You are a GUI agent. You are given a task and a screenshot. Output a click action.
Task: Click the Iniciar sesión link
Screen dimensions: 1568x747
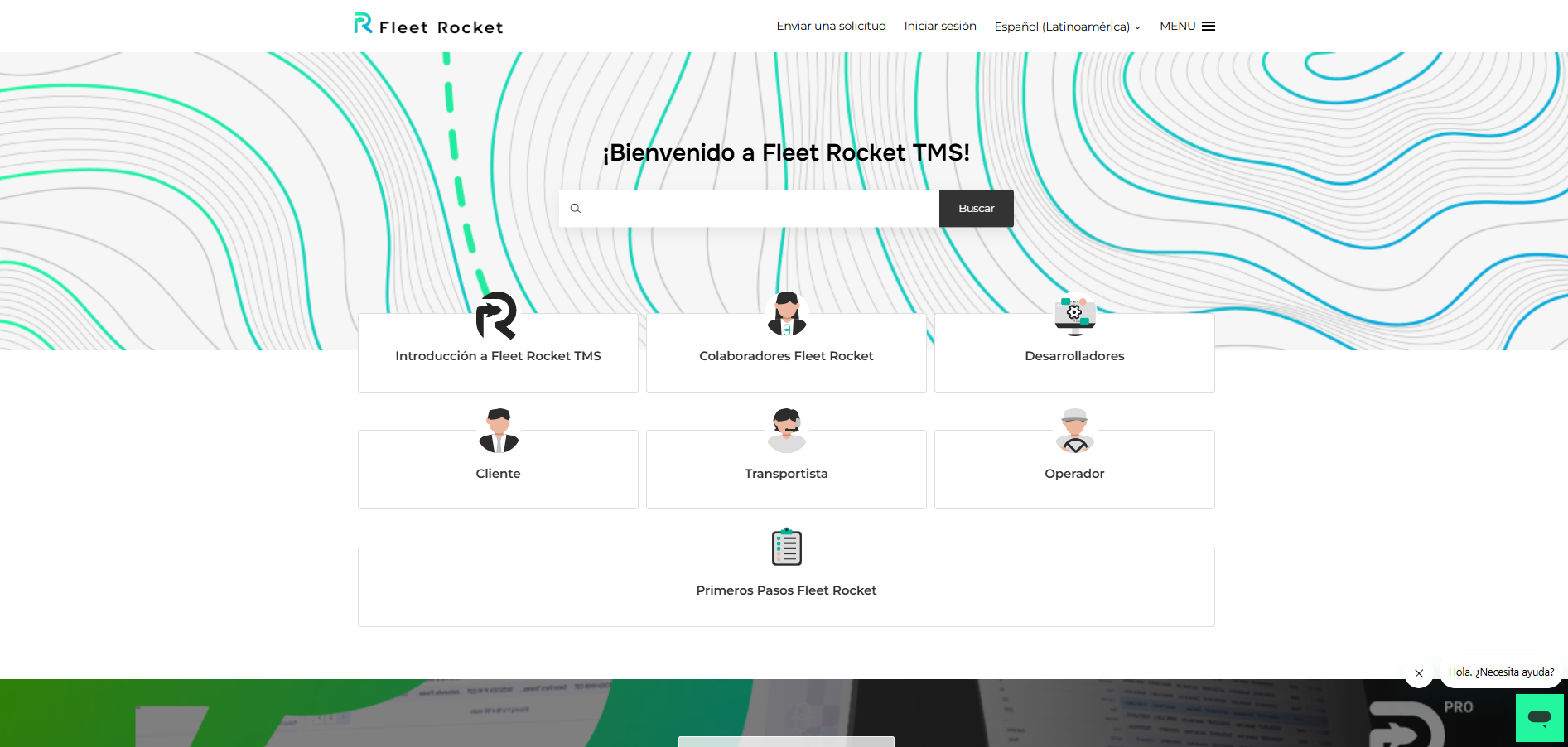tap(940, 26)
